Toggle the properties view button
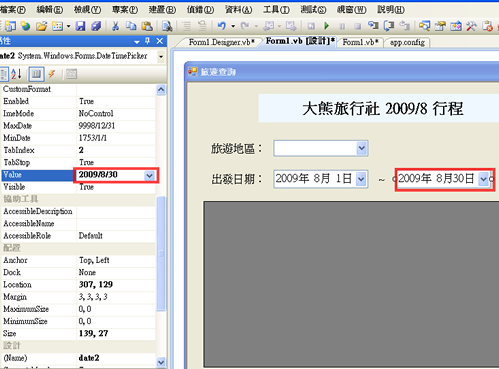 click(36, 74)
